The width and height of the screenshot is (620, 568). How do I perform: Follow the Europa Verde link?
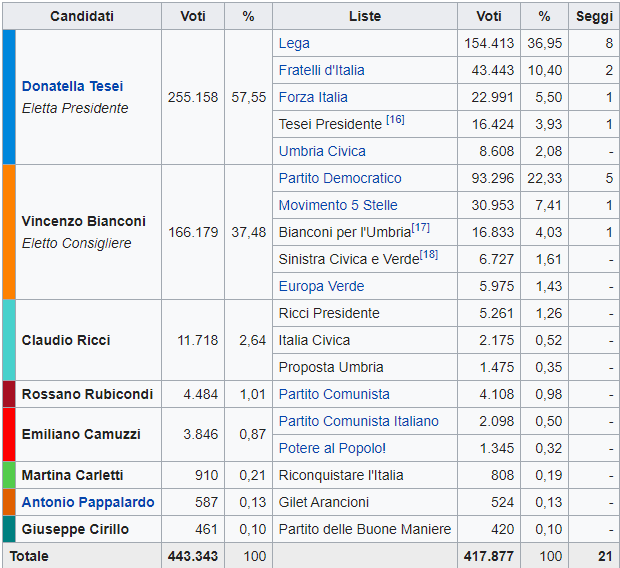click(x=321, y=286)
